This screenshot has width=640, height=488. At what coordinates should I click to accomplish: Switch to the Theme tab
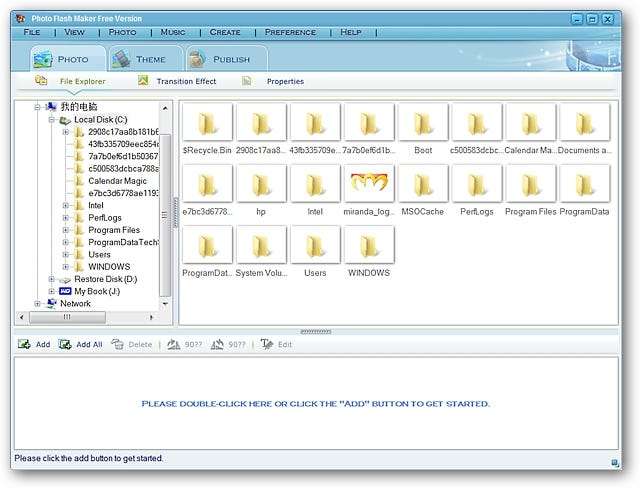coord(146,59)
